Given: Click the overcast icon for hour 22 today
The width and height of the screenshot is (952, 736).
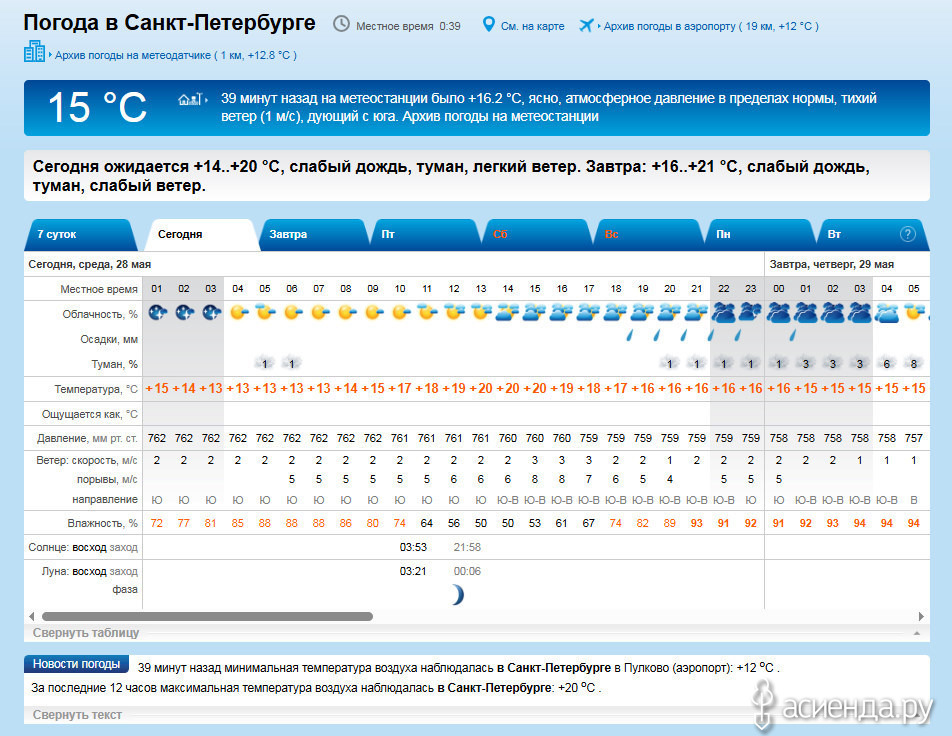Looking at the screenshot, I should pyautogui.click(x=724, y=313).
